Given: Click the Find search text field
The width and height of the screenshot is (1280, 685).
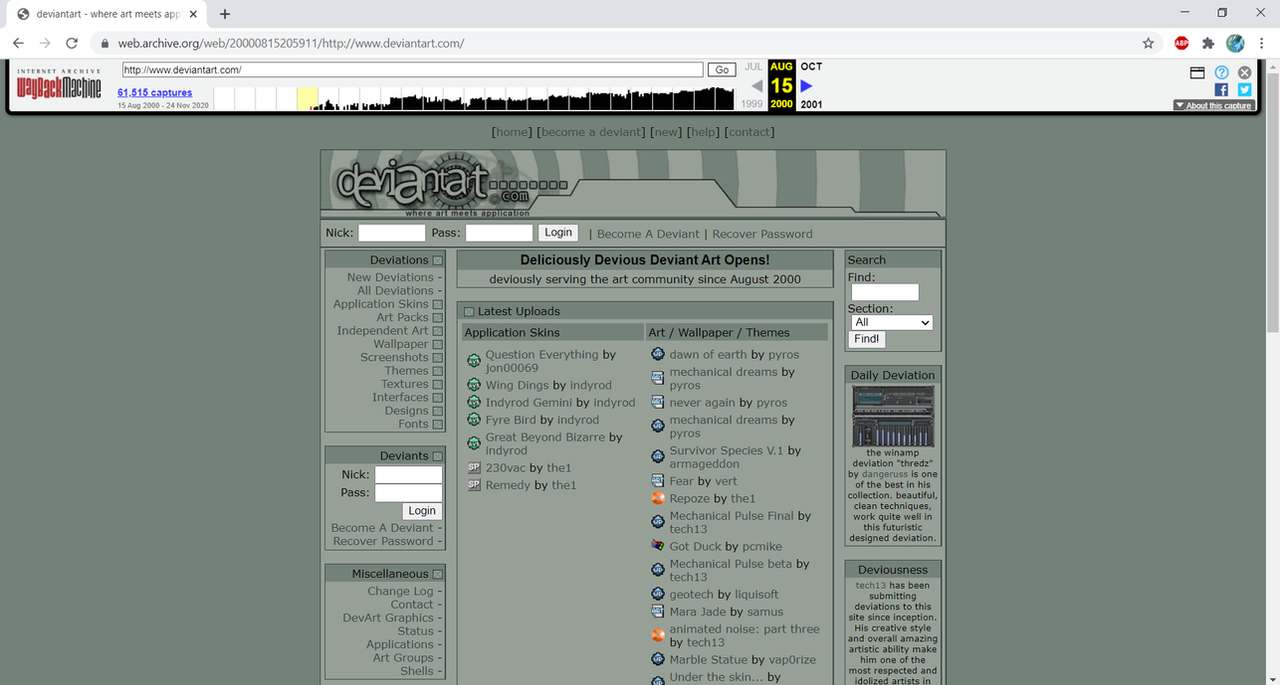Looking at the screenshot, I should 885,292.
